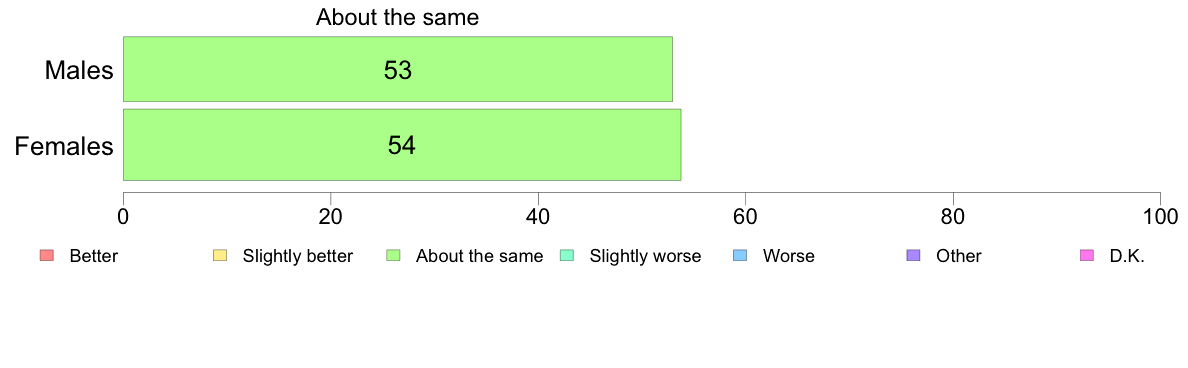Select the Males green bar
This screenshot has width=1188, height=368.
point(398,69)
